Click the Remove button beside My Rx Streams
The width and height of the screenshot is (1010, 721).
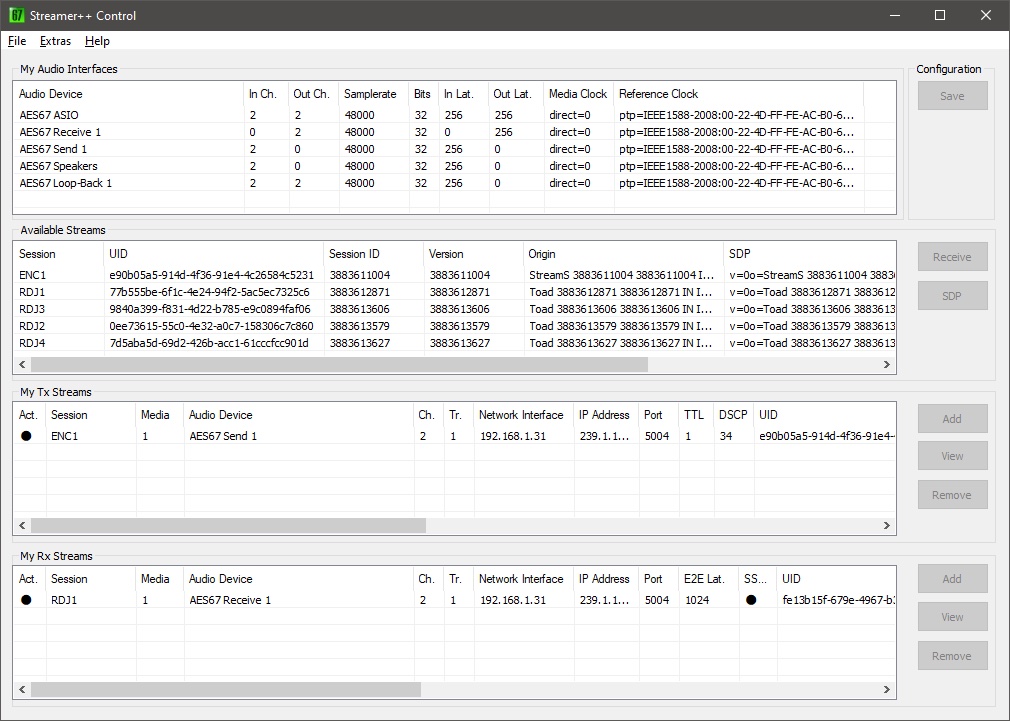point(952,656)
